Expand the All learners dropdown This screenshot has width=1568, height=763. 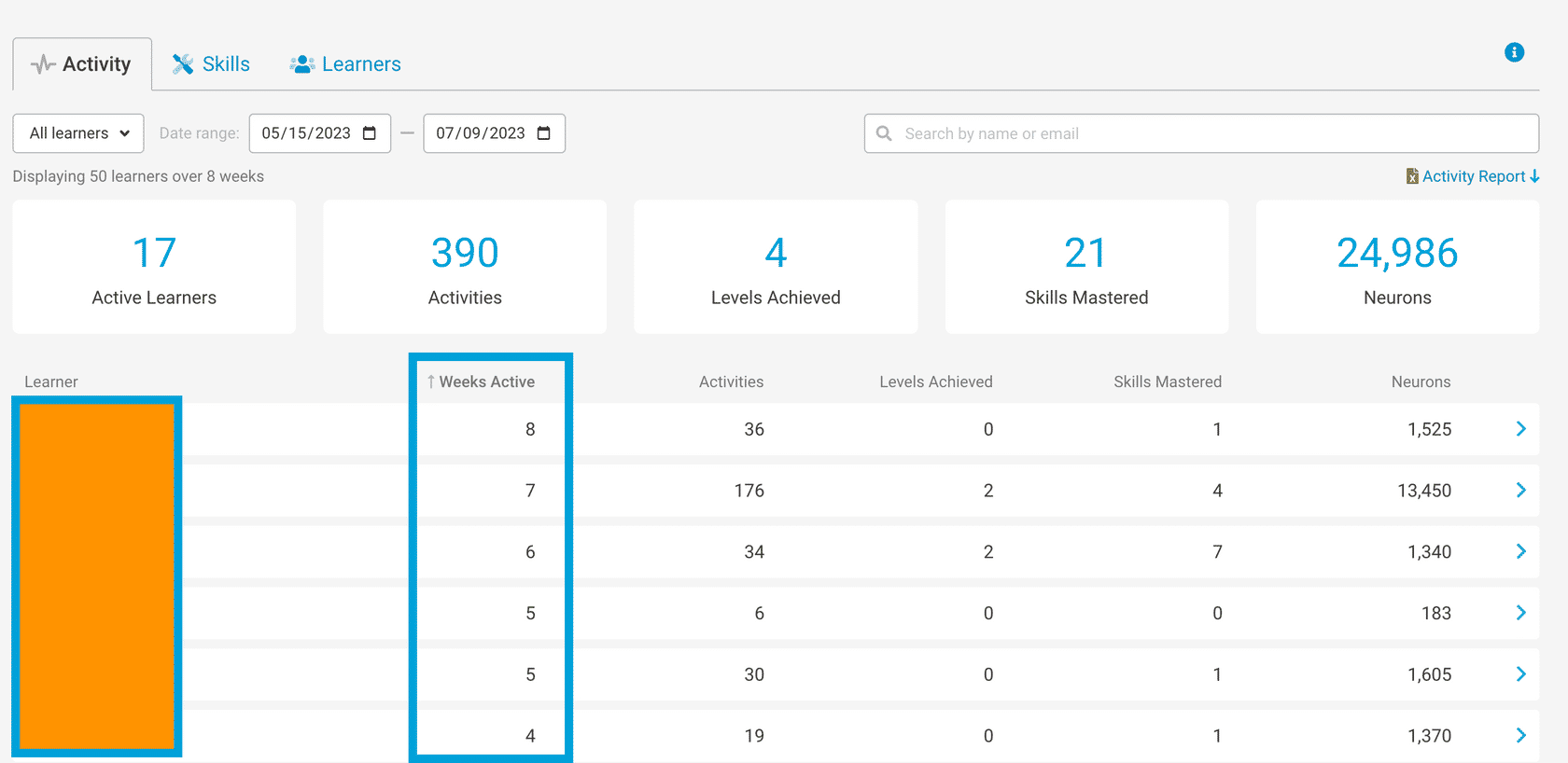[x=78, y=133]
